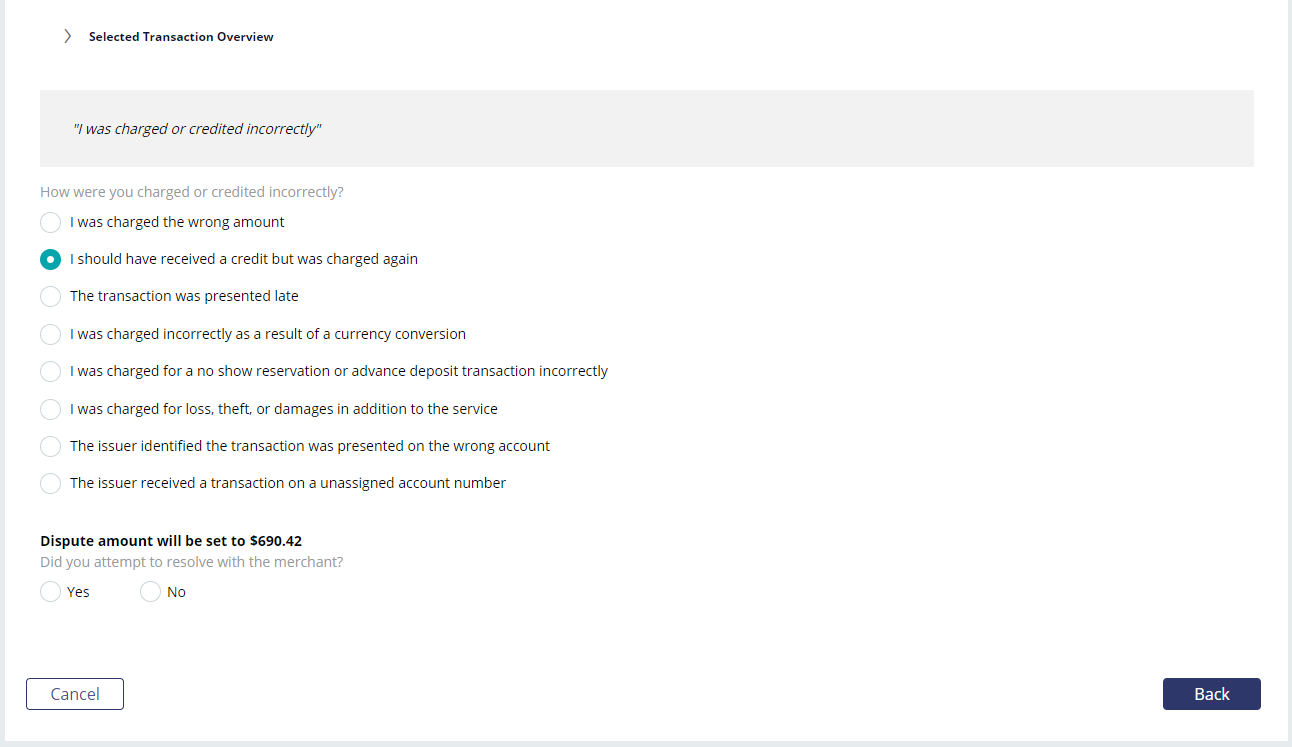Viewport: 1292px width, 747px height.
Task: Answer Yes to merchant resolution attempt
Action: pyautogui.click(x=51, y=592)
